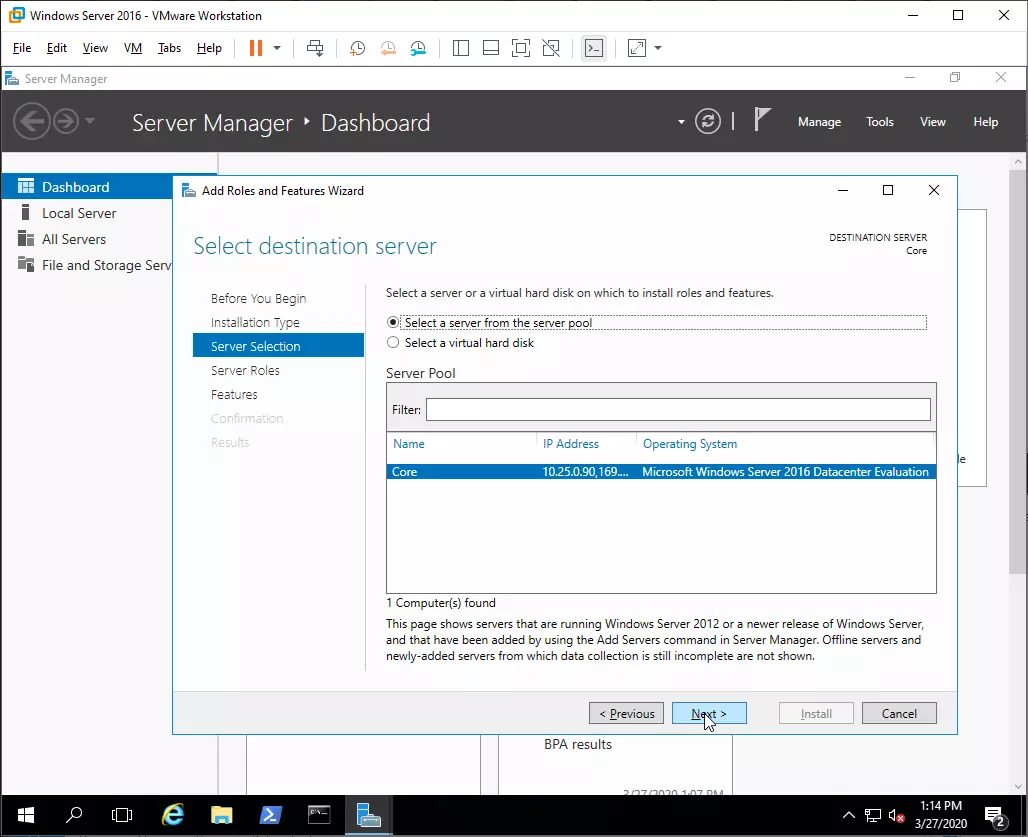Click Server Manager forward navigation arrow

coord(66,121)
